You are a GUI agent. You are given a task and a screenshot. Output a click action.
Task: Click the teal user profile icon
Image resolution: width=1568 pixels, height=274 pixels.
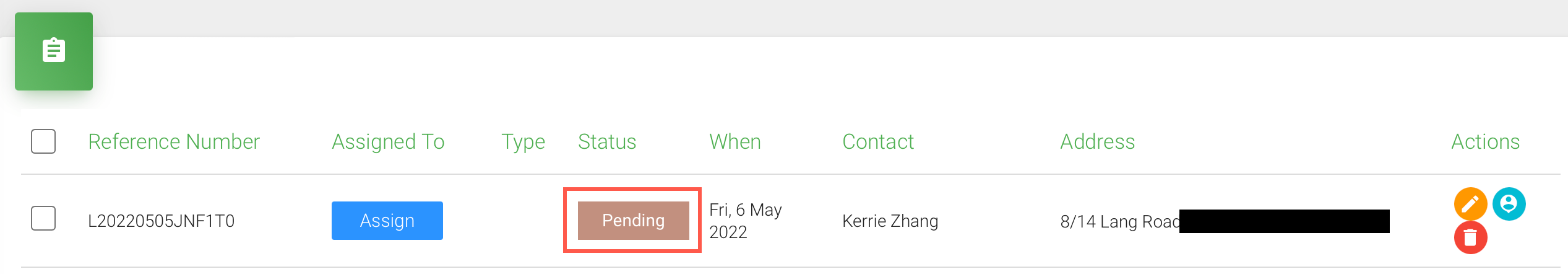[1509, 204]
